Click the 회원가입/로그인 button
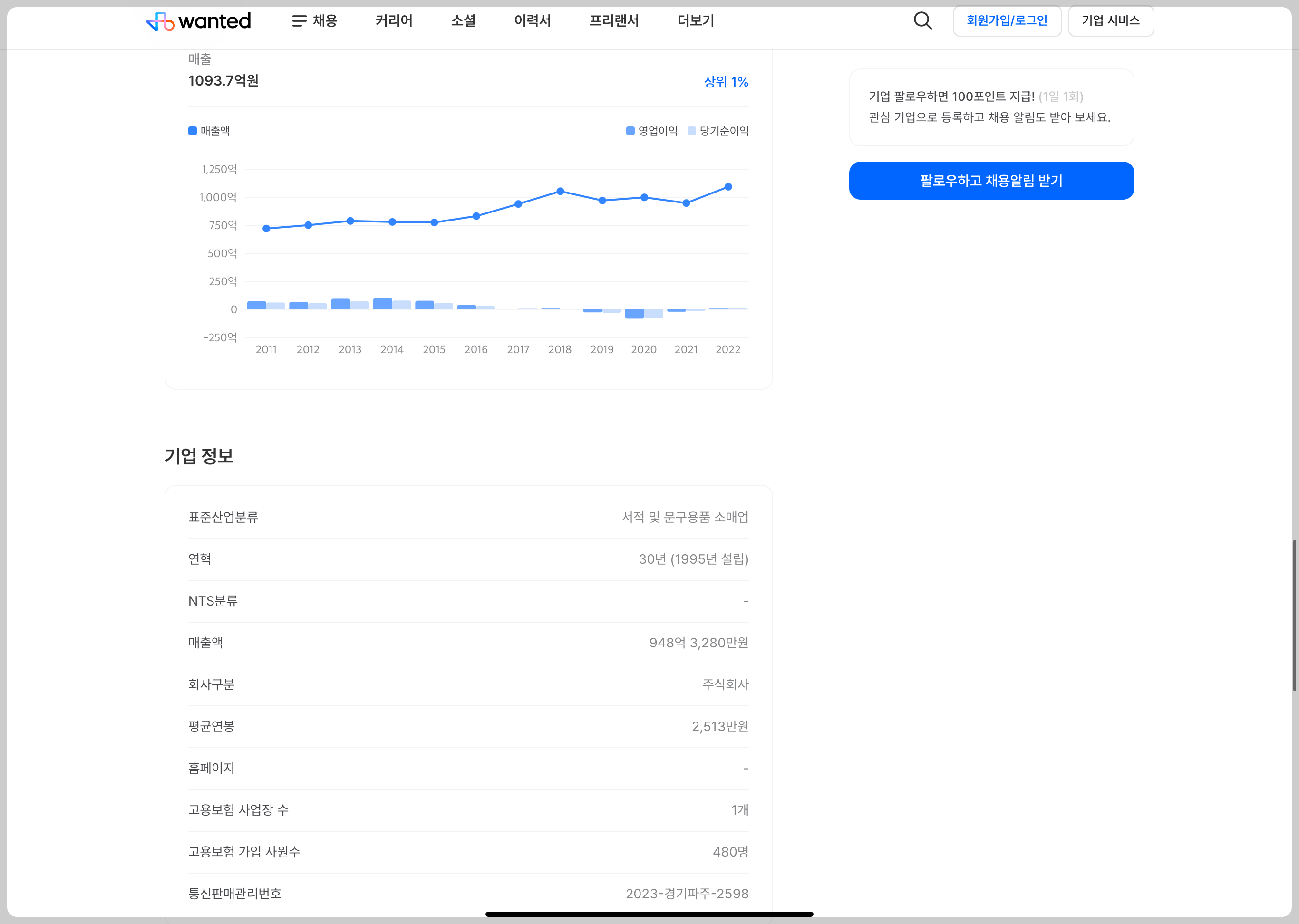The image size is (1299, 924). tap(1007, 21)
